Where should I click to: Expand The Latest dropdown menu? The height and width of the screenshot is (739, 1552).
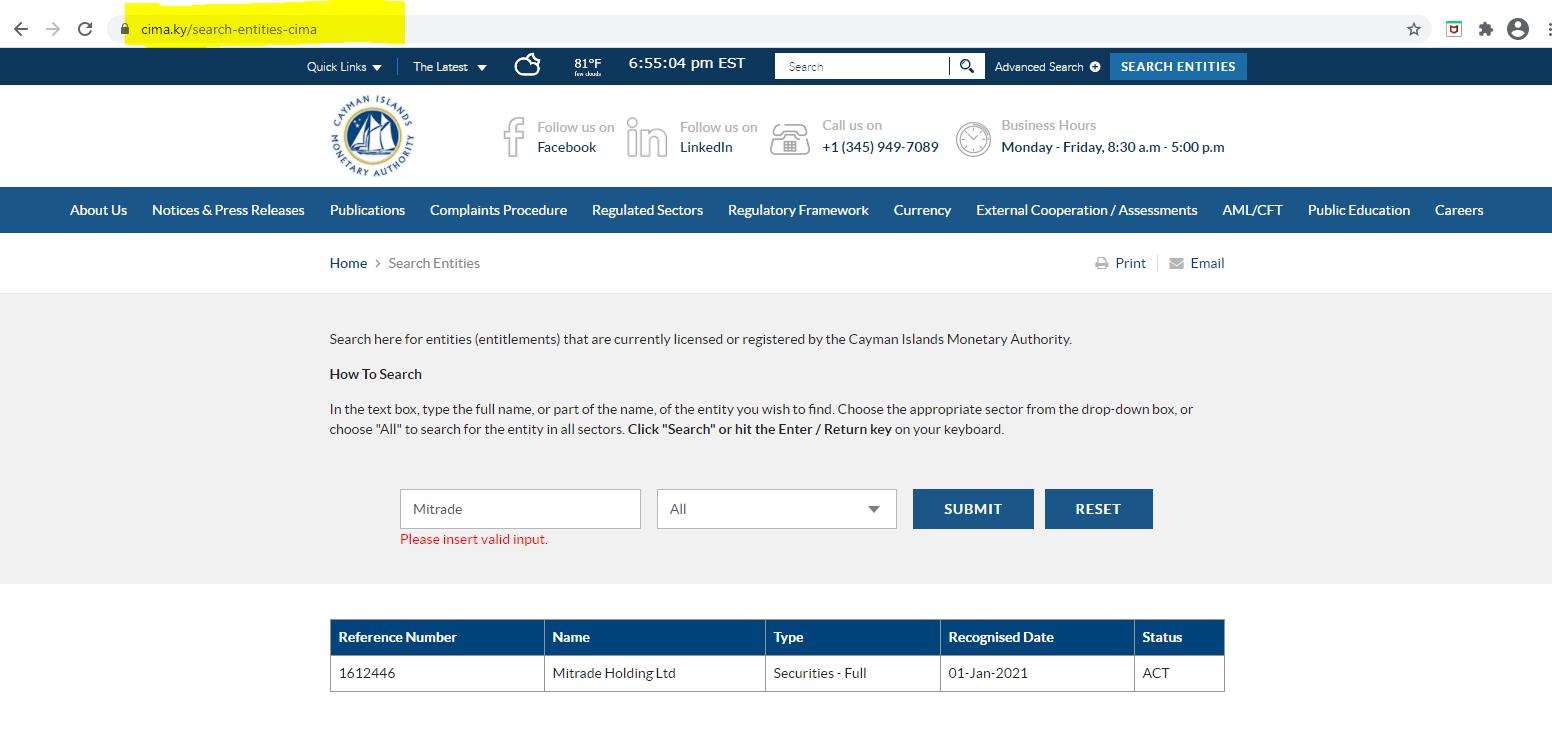tap(449, 67)
